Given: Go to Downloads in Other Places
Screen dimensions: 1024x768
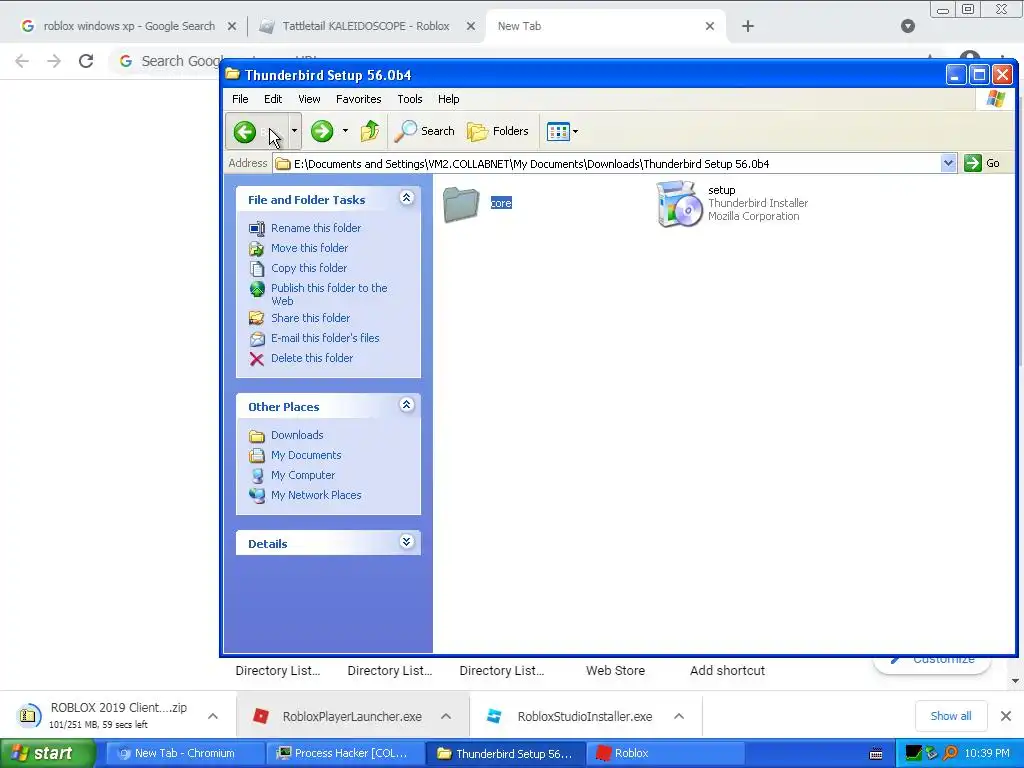Looking at the screenshot, I should point(297,435).
